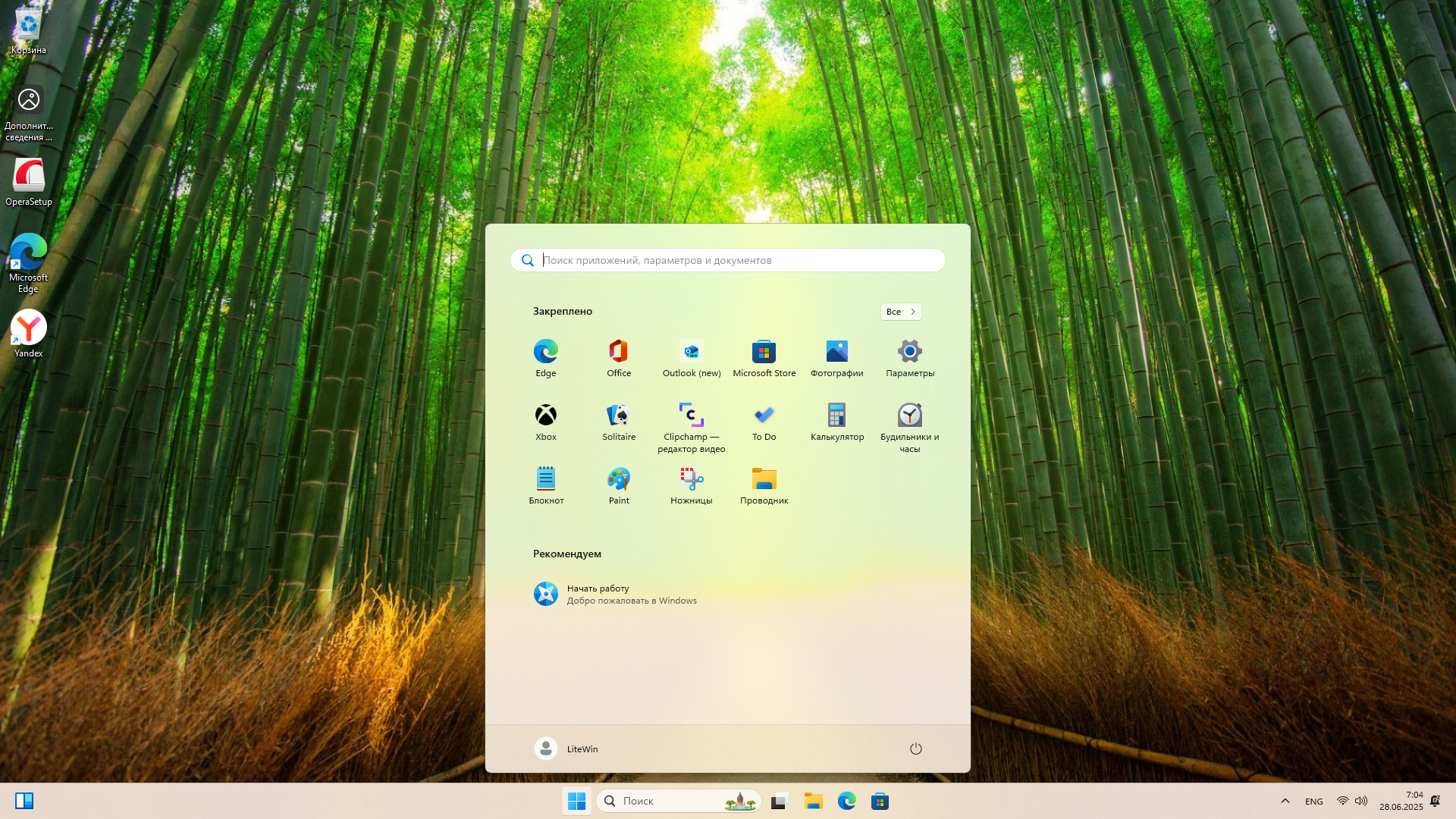
Task: Open Xbox app in pinned section
Action: (546, 416)
